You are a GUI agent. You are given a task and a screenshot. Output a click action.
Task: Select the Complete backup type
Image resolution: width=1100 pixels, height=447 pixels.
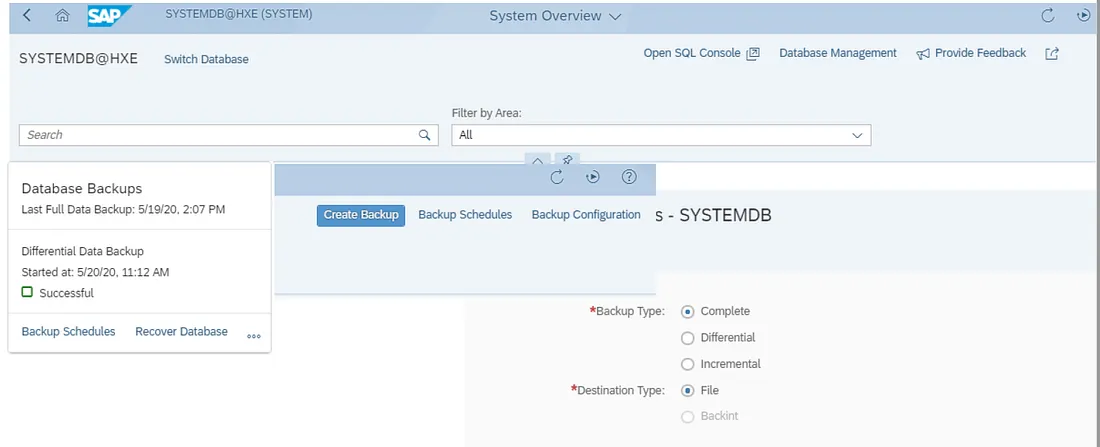[x=688, y=311]
